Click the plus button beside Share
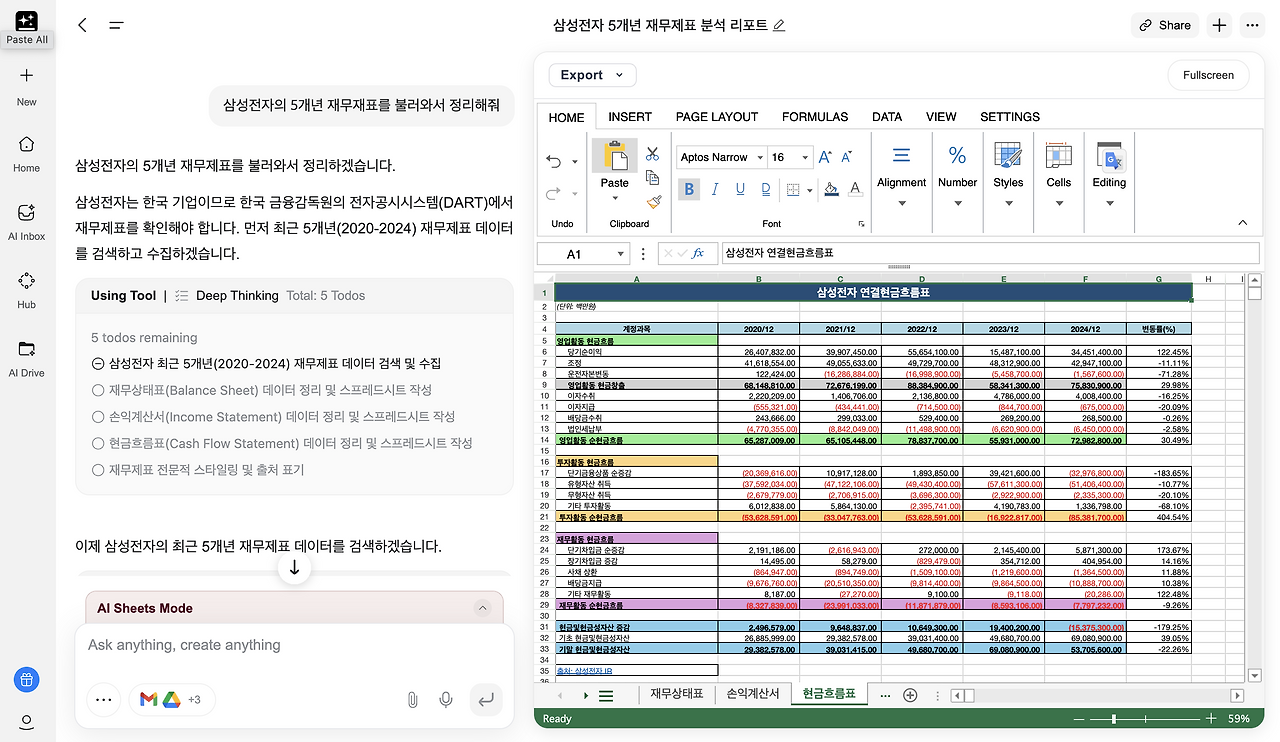This screenshot has width=1280, height=742. coord(1219,25)
